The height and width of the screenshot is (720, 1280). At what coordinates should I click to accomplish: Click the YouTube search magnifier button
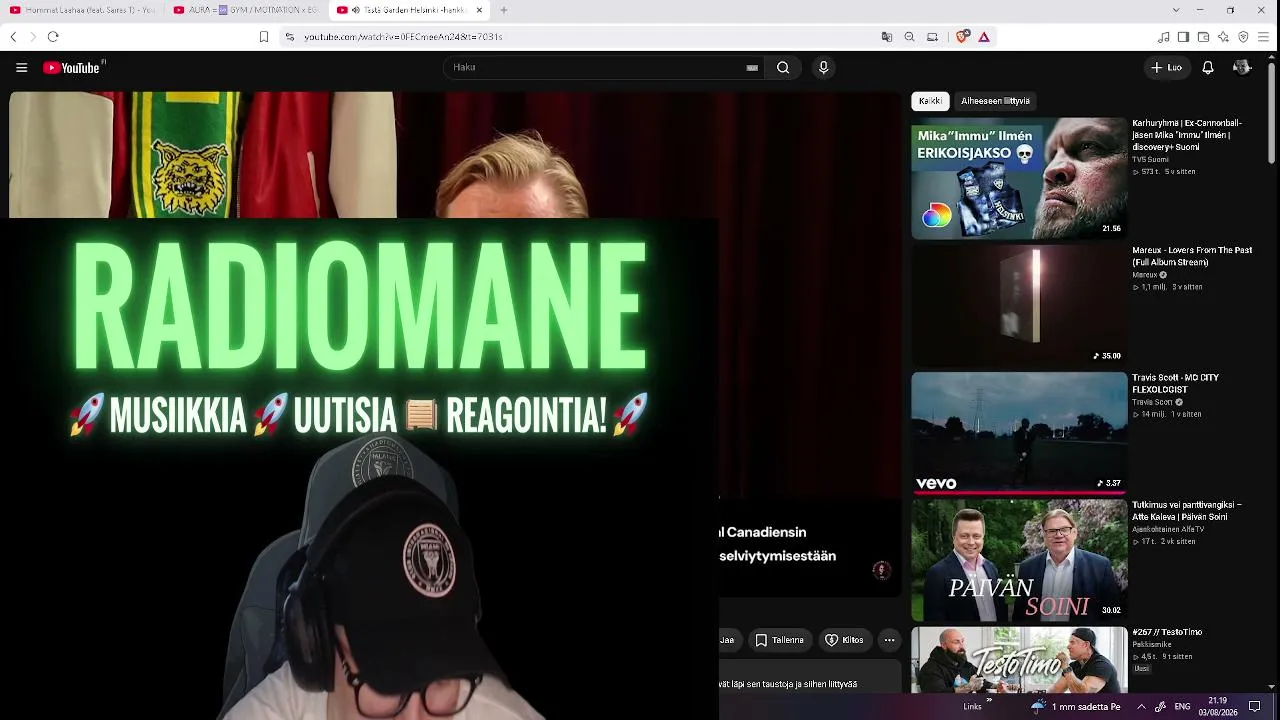coord(783,68)
